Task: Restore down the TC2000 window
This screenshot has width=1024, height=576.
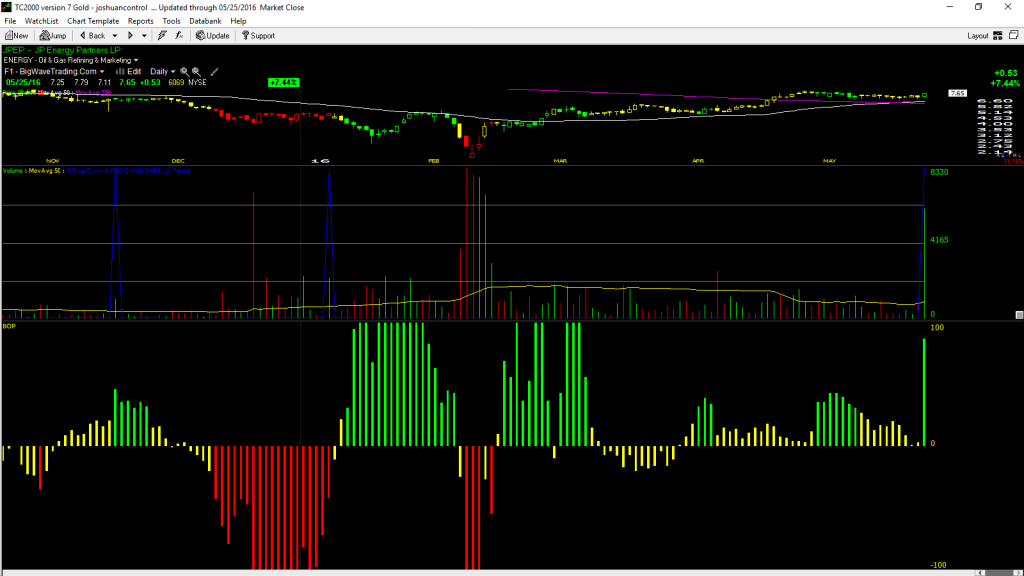Action: pos(978,7)
